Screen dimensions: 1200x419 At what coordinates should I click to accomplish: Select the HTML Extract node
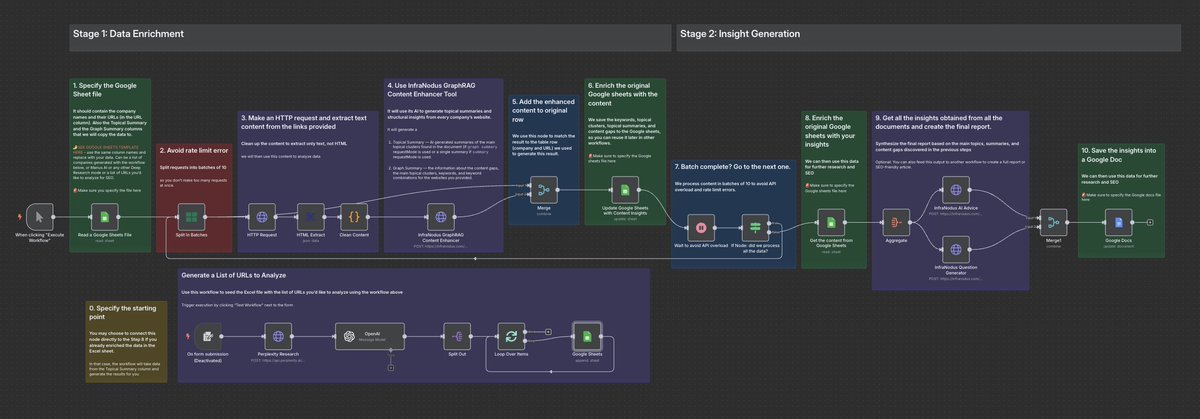pyautogui.click(x=310, y=215)
